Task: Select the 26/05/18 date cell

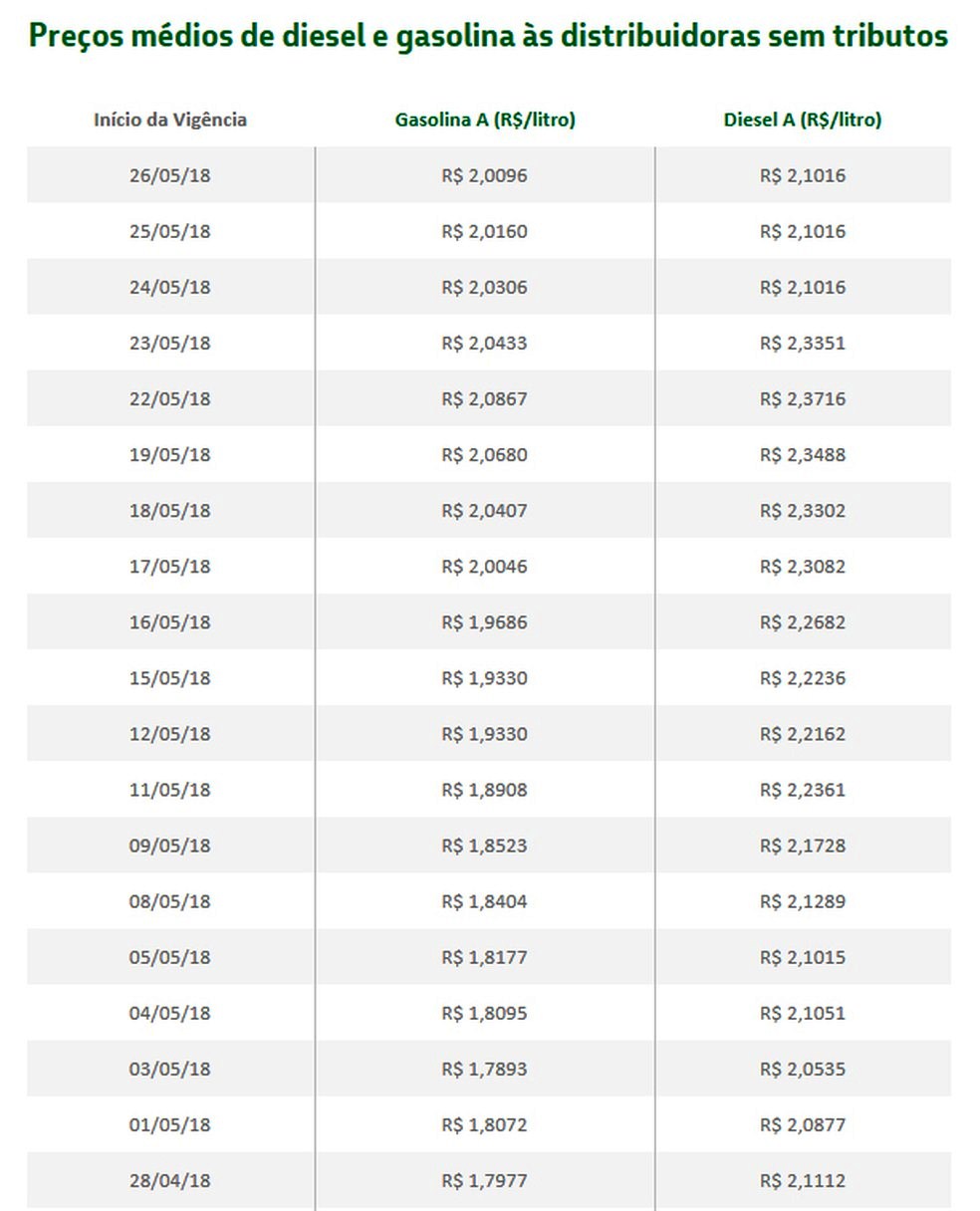Action: 170,175
